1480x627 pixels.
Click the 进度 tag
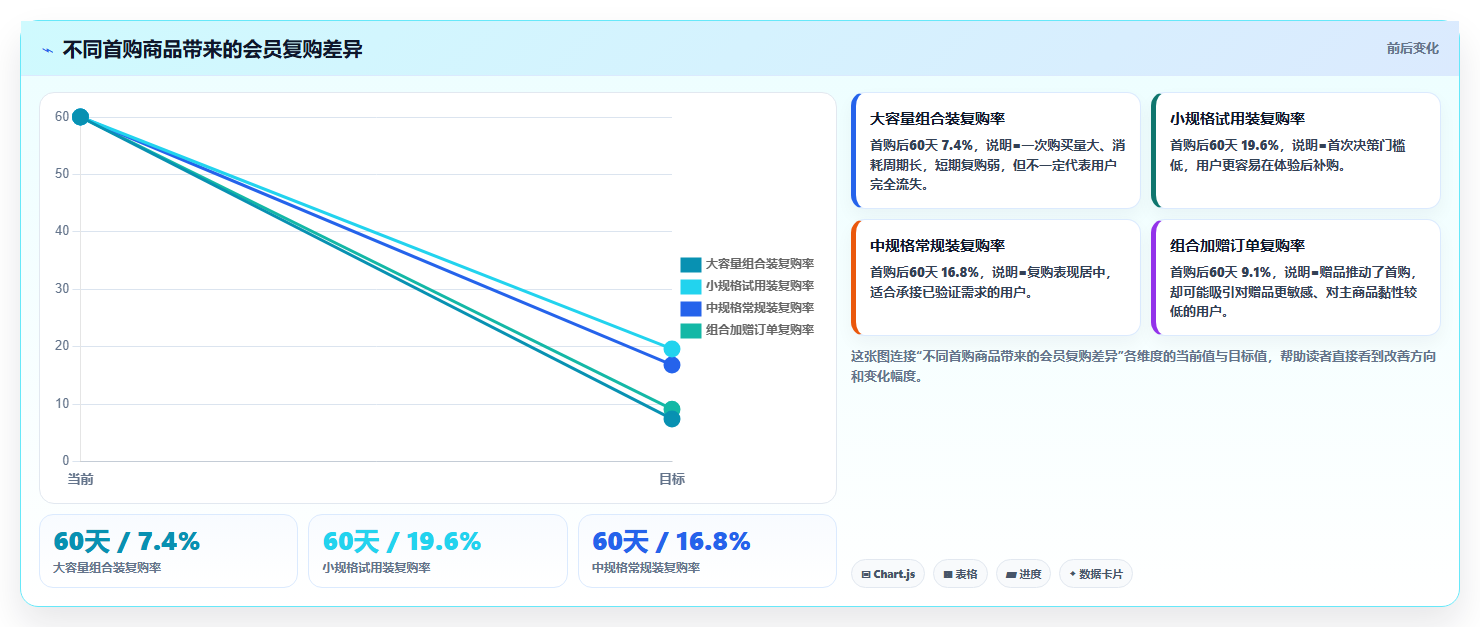pyautogui.click(x=1023, y=574)
